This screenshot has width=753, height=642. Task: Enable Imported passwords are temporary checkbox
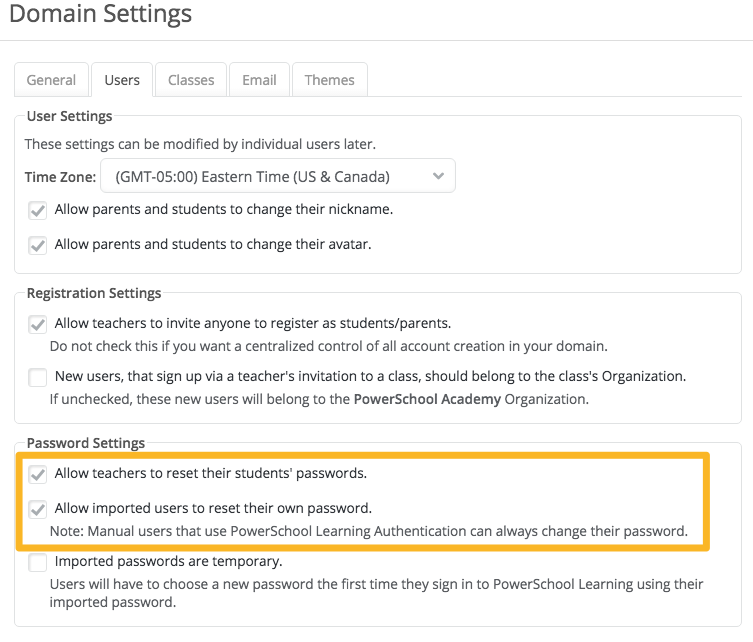[x=38, y=562]
